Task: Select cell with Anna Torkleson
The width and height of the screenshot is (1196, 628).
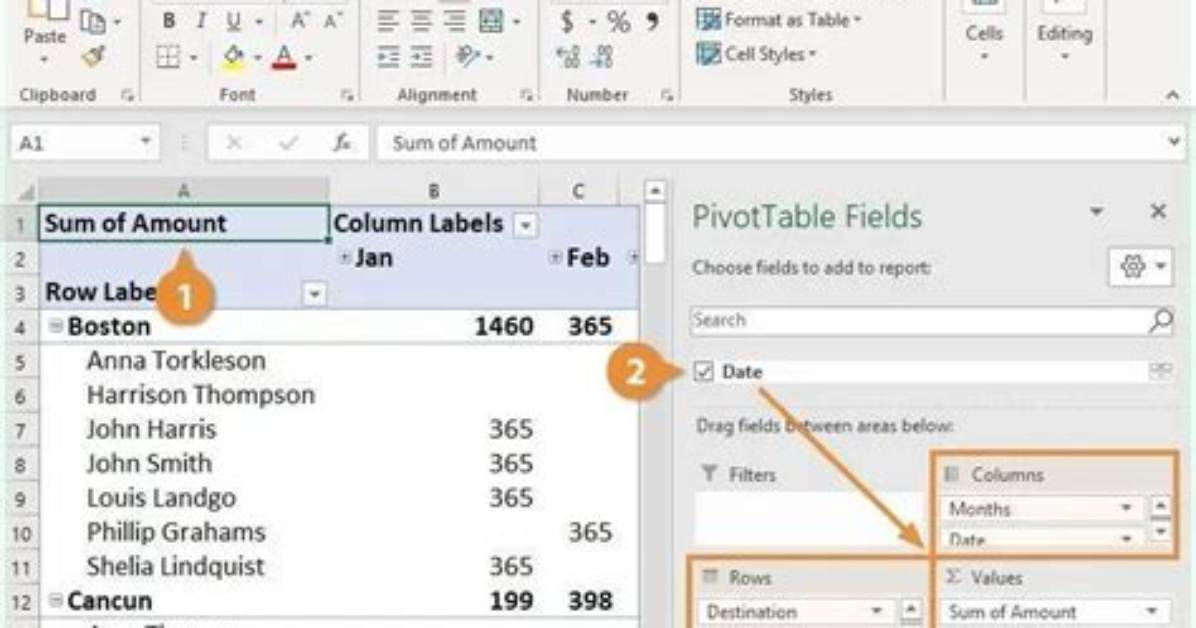Action: click(183, 360)
